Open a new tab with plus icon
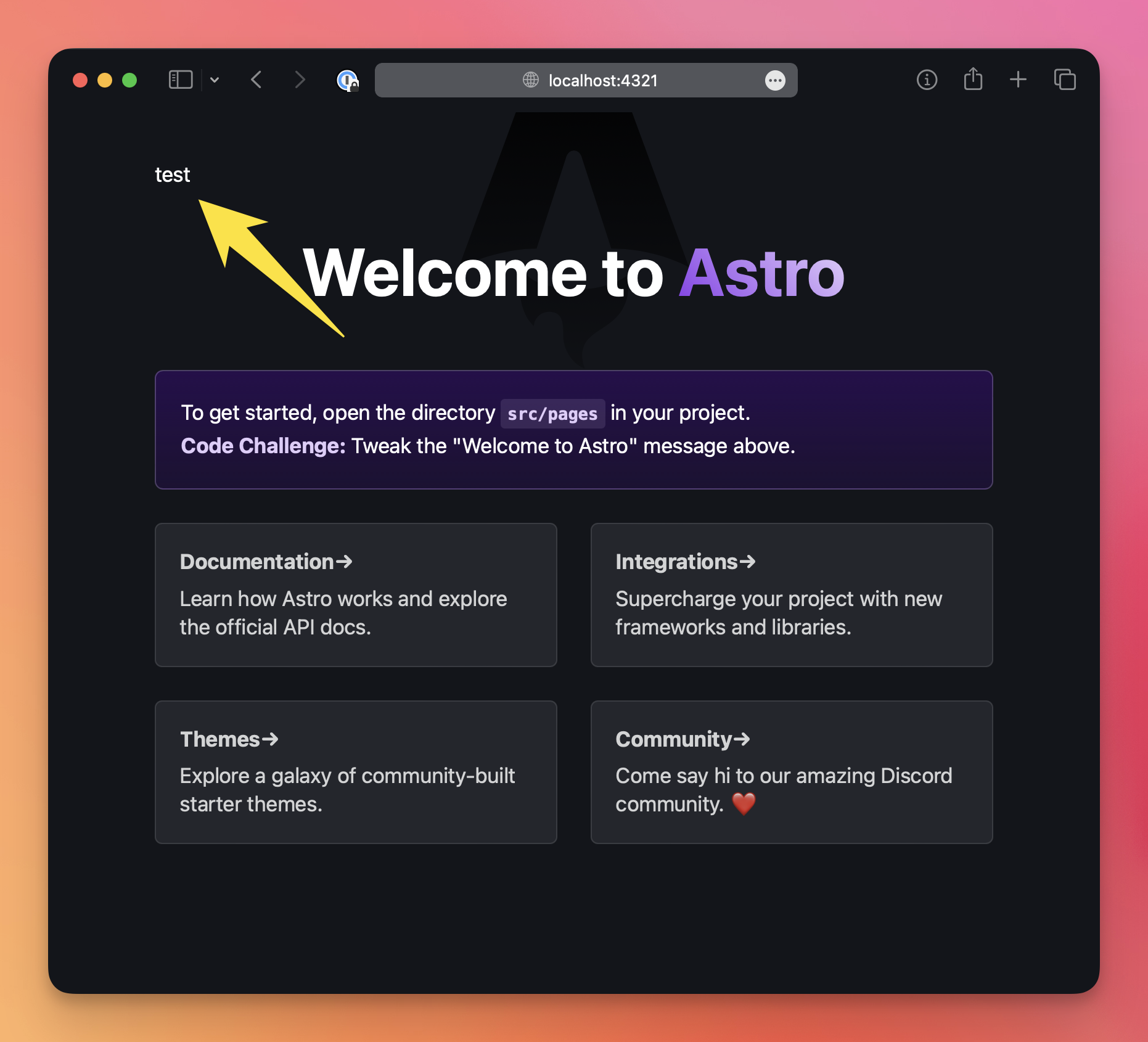Viewport: 1148px width, 1042px height. [x=1018, y=80]
